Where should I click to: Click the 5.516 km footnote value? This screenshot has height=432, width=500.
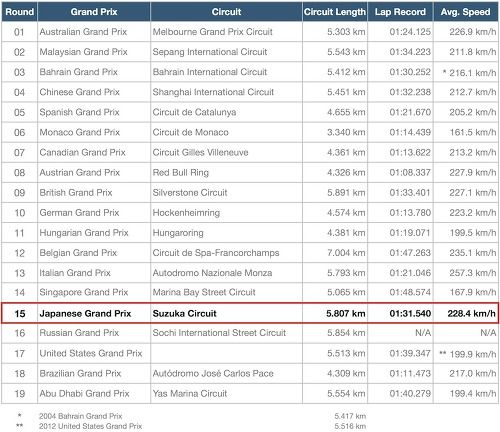pyautogui.click(x=350, y=426)
